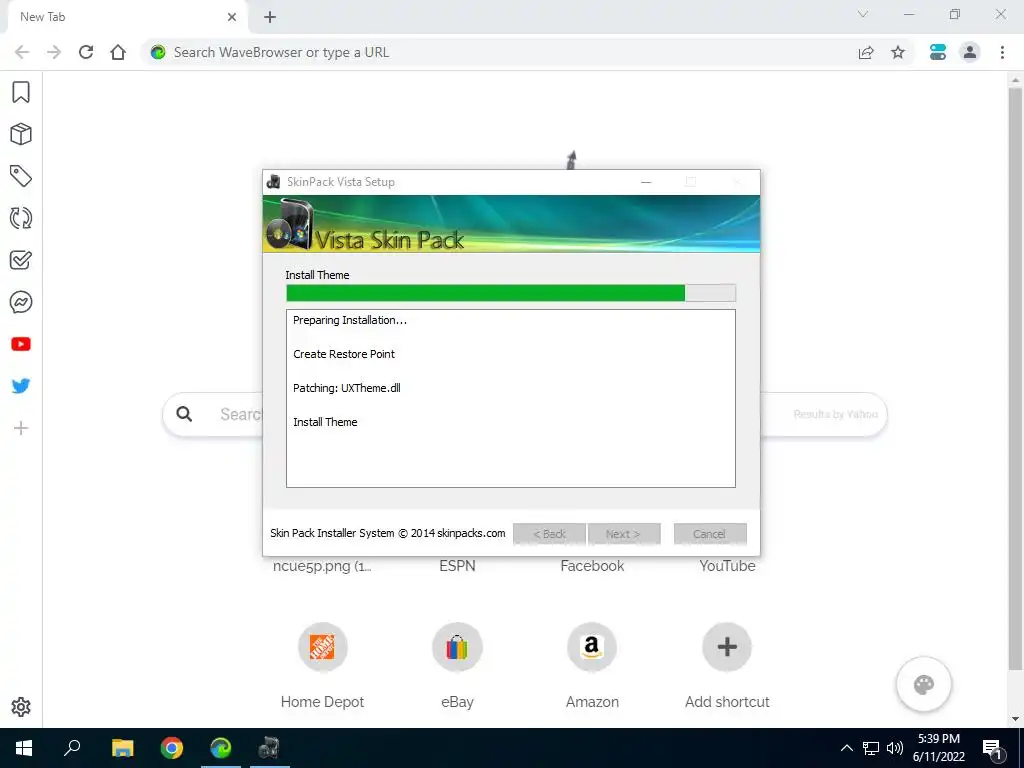The height and width of the screenshot is (768, 1024).
Task: Open the checklist tasks sidebar icon
Action: (21, 260)
